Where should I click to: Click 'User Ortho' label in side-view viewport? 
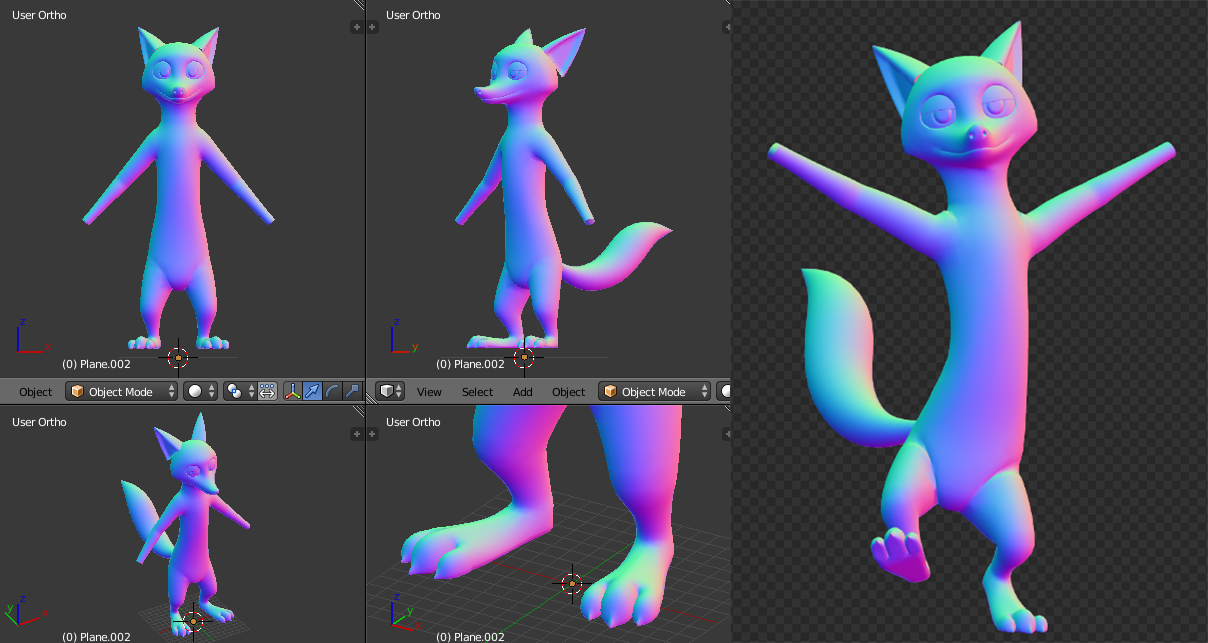[413, 15]
